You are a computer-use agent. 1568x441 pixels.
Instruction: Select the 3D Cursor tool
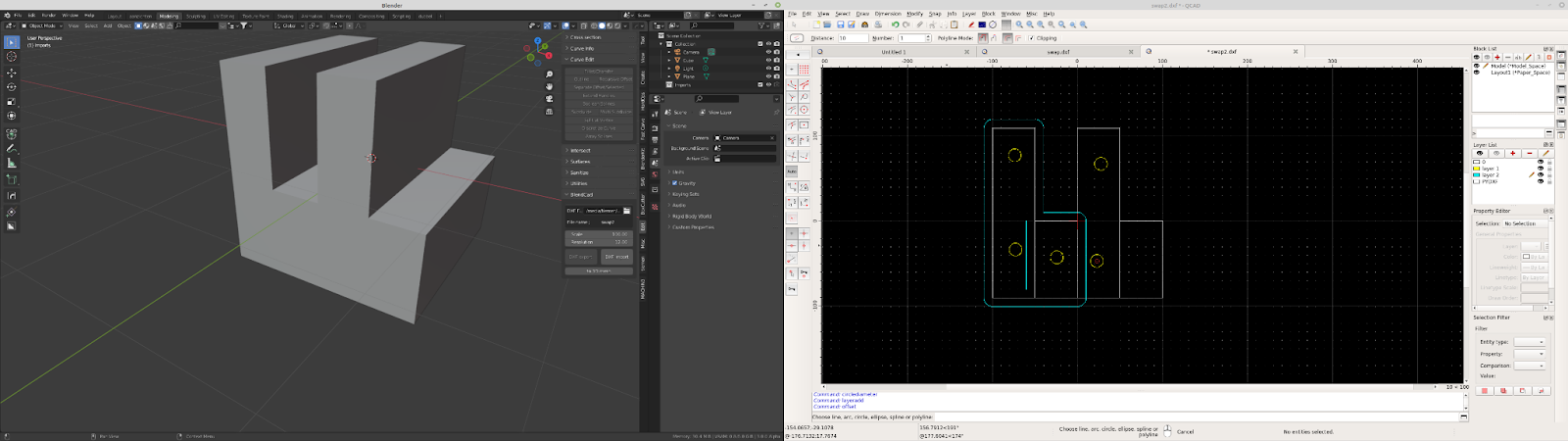[12, 57]
